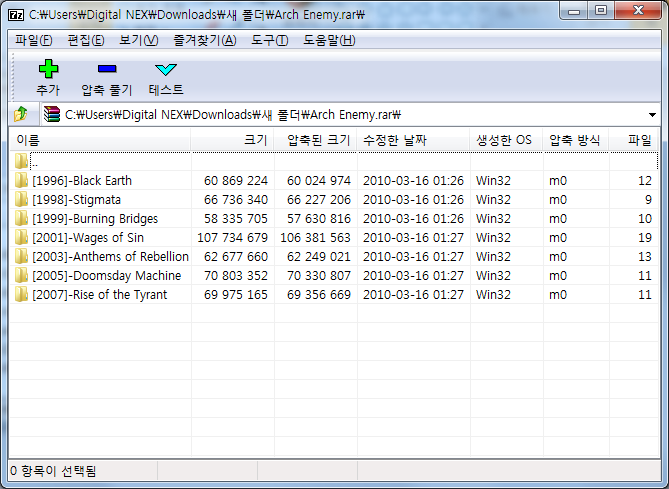This screenshot has height=489, width=669.
Task: Maximize the 7-Zip window
Action: point(601,10)
